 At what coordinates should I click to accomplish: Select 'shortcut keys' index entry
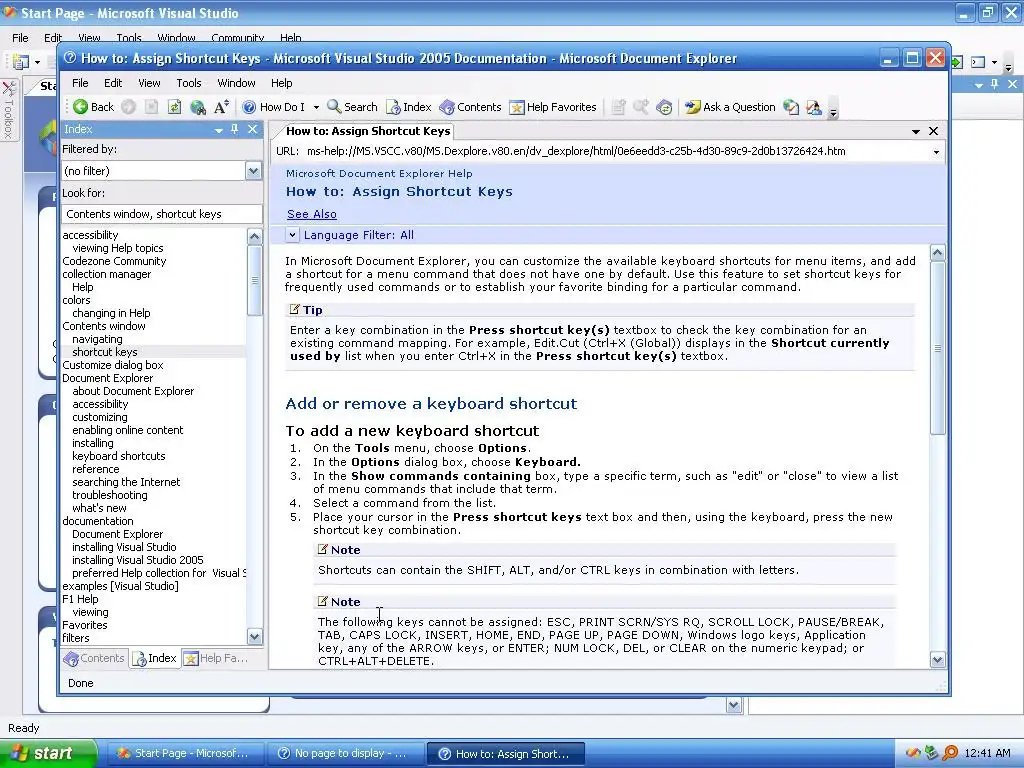[104, 352]
